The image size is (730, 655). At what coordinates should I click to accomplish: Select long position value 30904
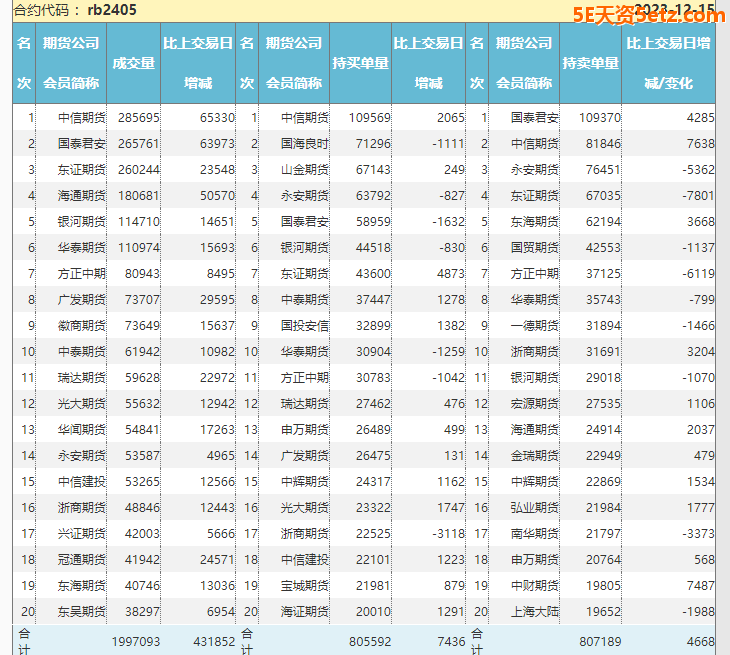pyautogui.click(x=373, y=351)
